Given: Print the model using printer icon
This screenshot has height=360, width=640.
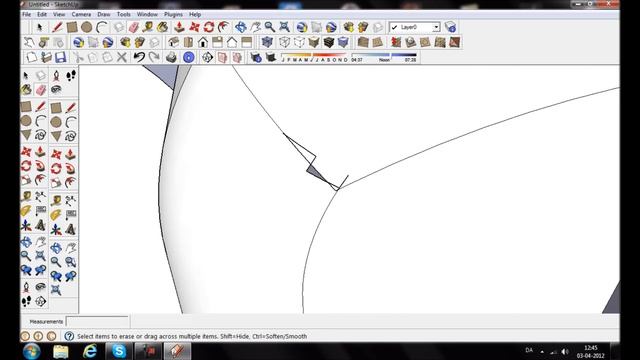Looking at the screenshot, I should coord(171,57).
